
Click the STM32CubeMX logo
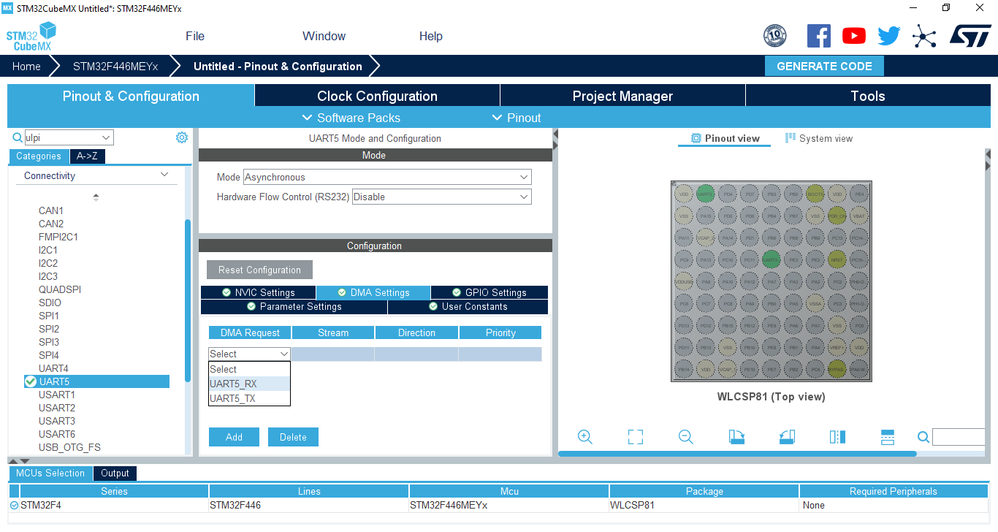point(31,37)
